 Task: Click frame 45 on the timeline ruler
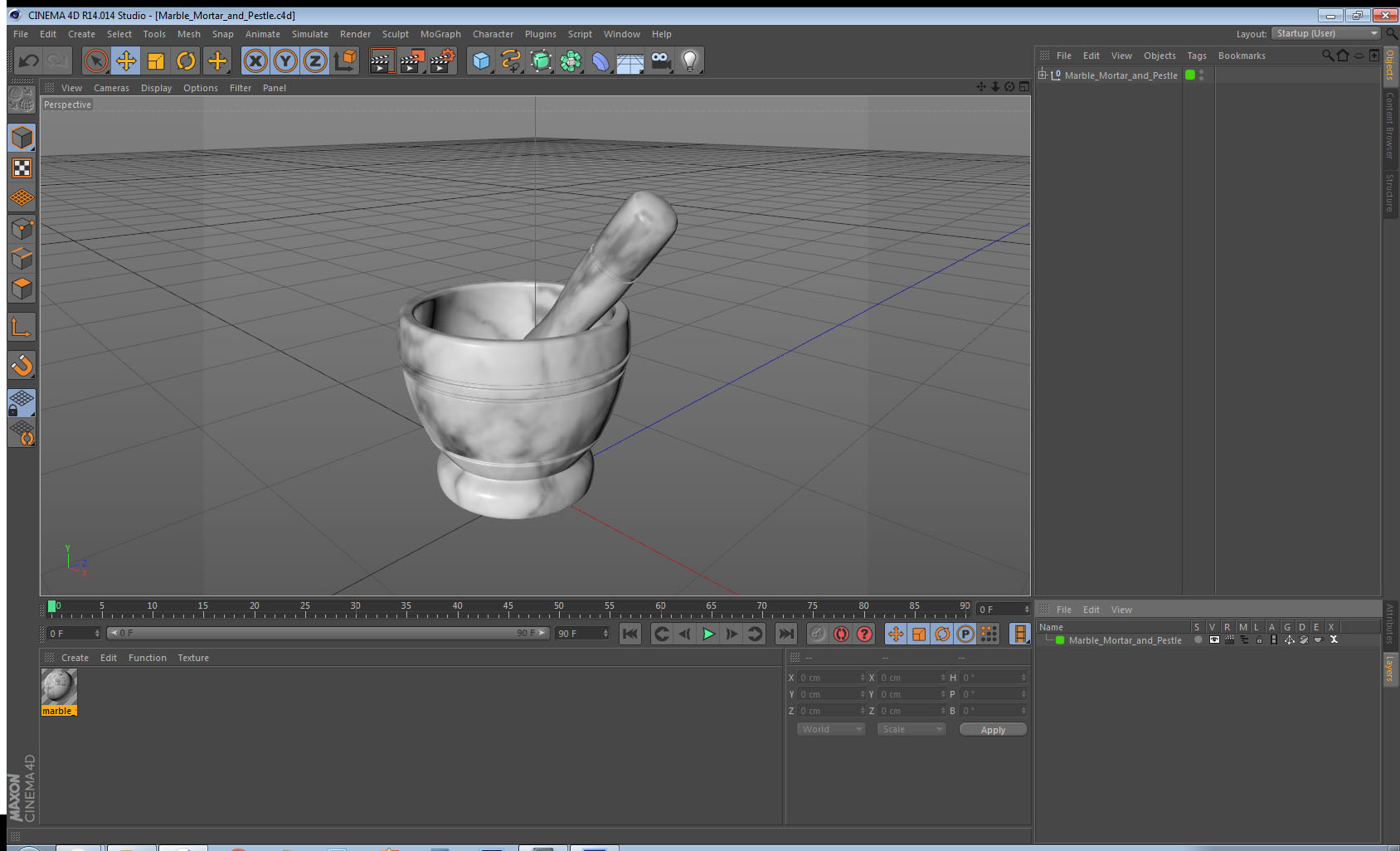tap(508, 608)
